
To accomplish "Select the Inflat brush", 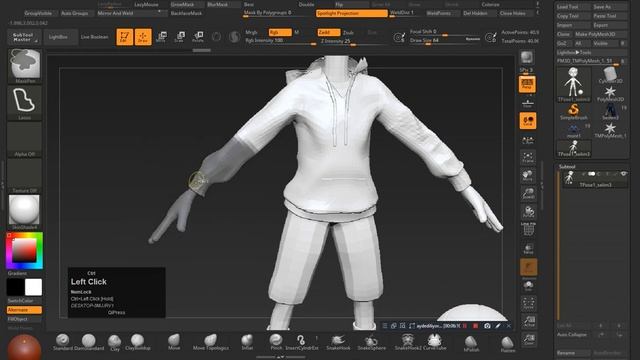I will (x=247, y=342).
